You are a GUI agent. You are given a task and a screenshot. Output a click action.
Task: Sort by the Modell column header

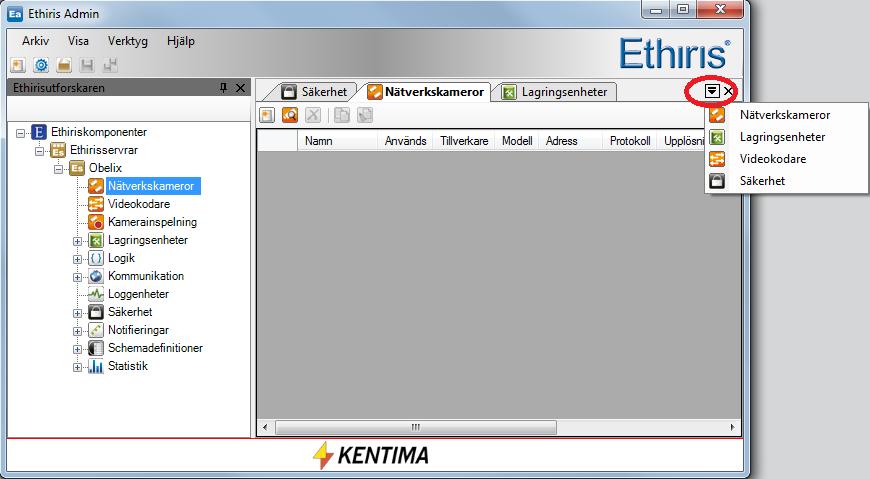[x=517, y=141]
